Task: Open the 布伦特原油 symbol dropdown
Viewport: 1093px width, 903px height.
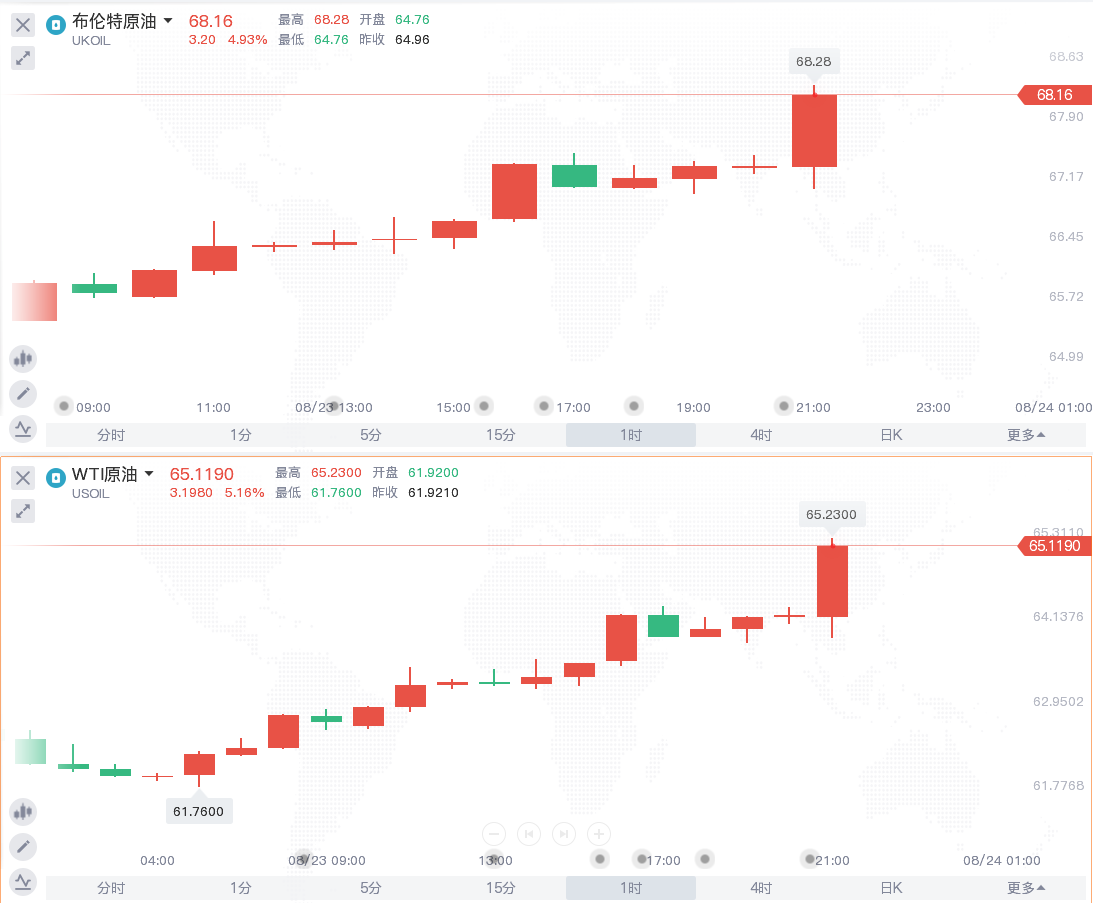Action: 167,21
